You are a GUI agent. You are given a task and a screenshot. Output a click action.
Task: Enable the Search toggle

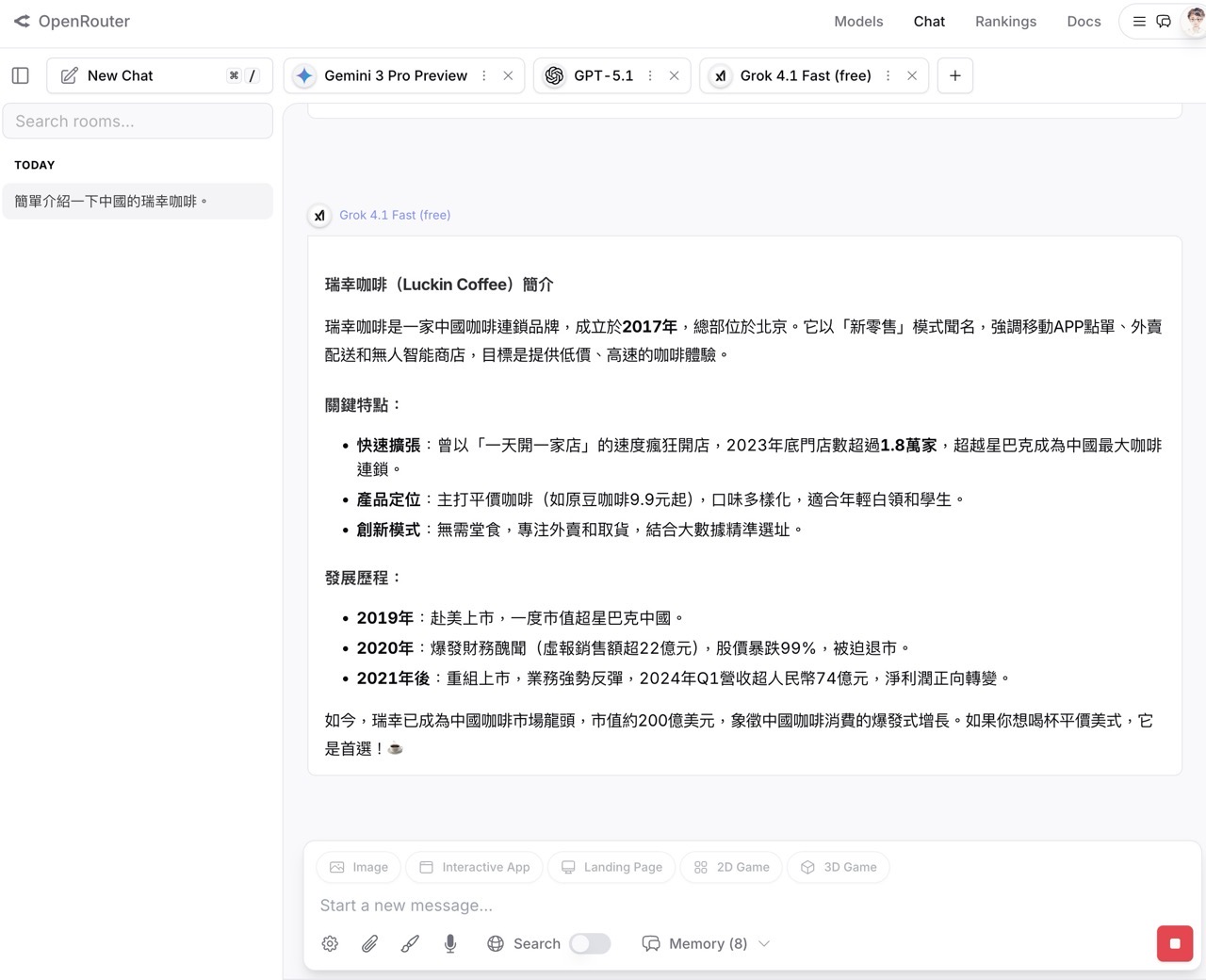(590, 943)
